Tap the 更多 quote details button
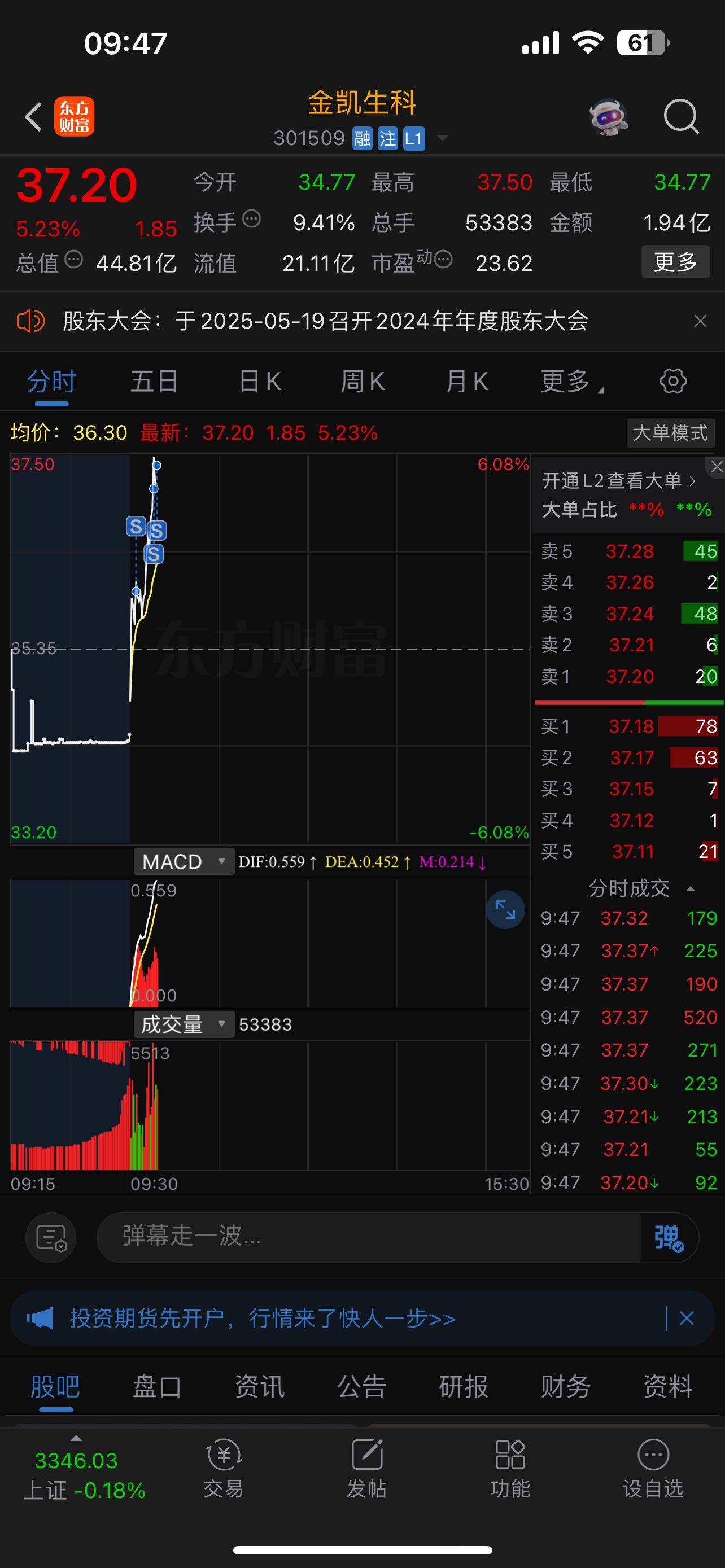 (675, 262)
